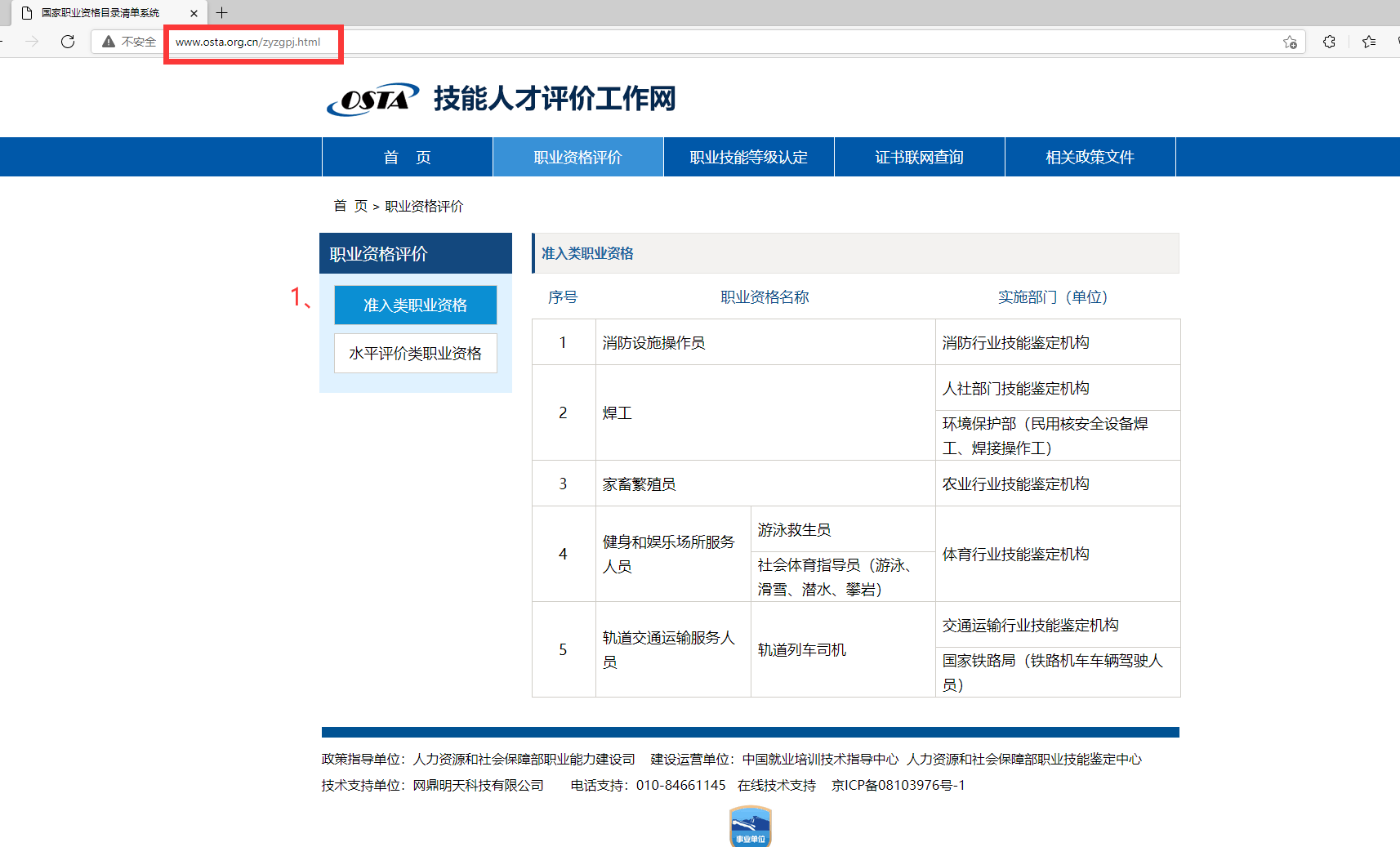The width and height of the screenshot is (1400, 847).
Task: Select 水平评价类职业资格 in the sidebar
Action: pos(415,353)
